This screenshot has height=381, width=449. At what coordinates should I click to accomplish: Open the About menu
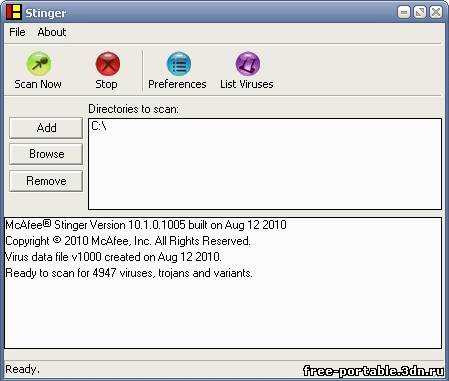coord(52,32)
